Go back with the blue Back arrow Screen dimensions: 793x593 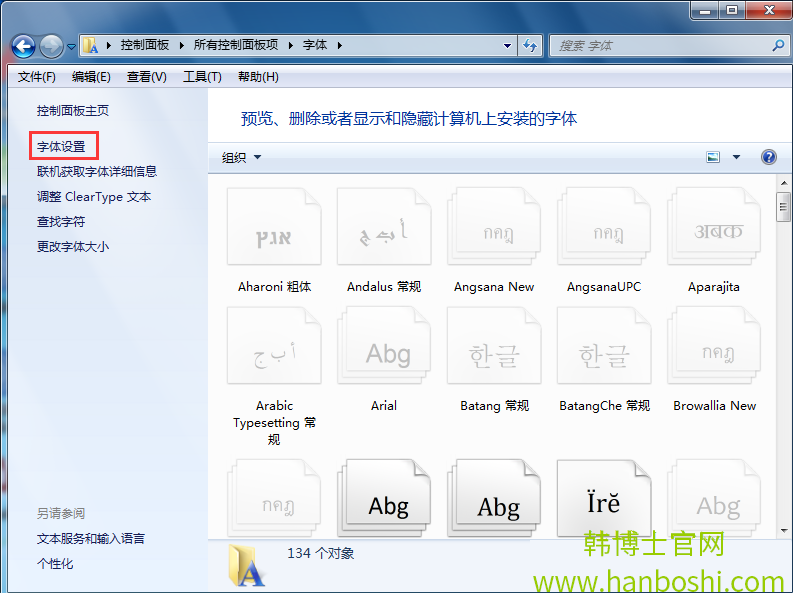[x=23, y=47]
